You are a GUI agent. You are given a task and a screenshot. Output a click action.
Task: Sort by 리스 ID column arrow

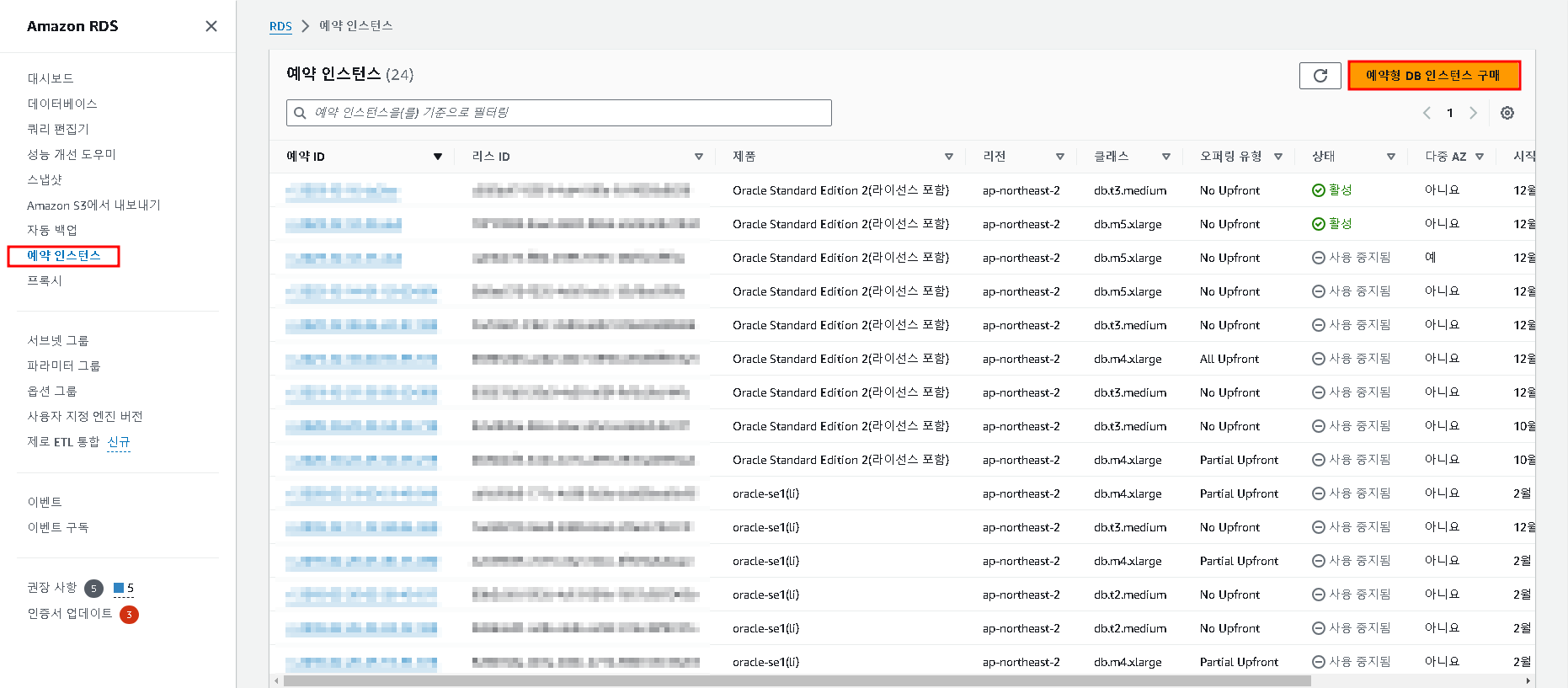698,157
